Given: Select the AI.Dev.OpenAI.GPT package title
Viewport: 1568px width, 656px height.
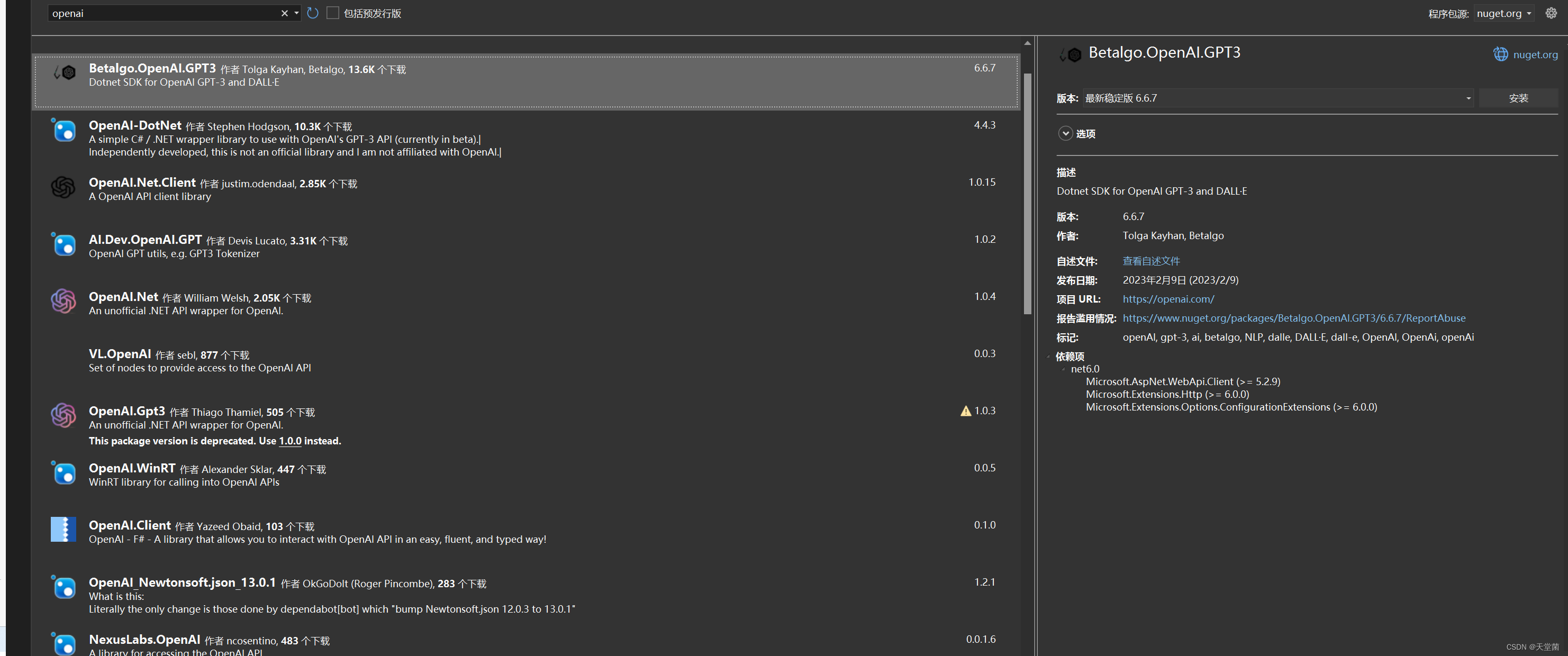Looking at the screenshot, I should [x=146, y=240].
